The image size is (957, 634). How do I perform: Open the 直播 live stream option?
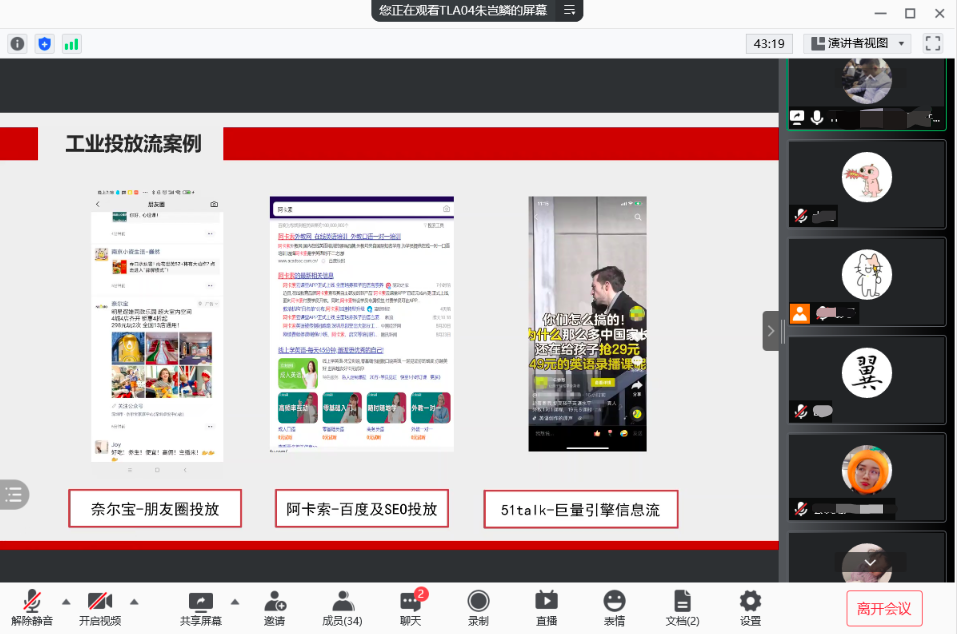pyautogui.click(x=546, y=608)
